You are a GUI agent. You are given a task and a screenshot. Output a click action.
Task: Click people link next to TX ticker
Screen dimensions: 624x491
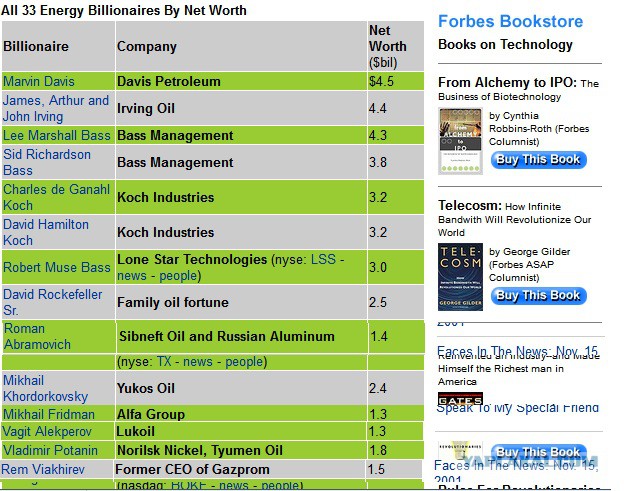click(244, 362)
